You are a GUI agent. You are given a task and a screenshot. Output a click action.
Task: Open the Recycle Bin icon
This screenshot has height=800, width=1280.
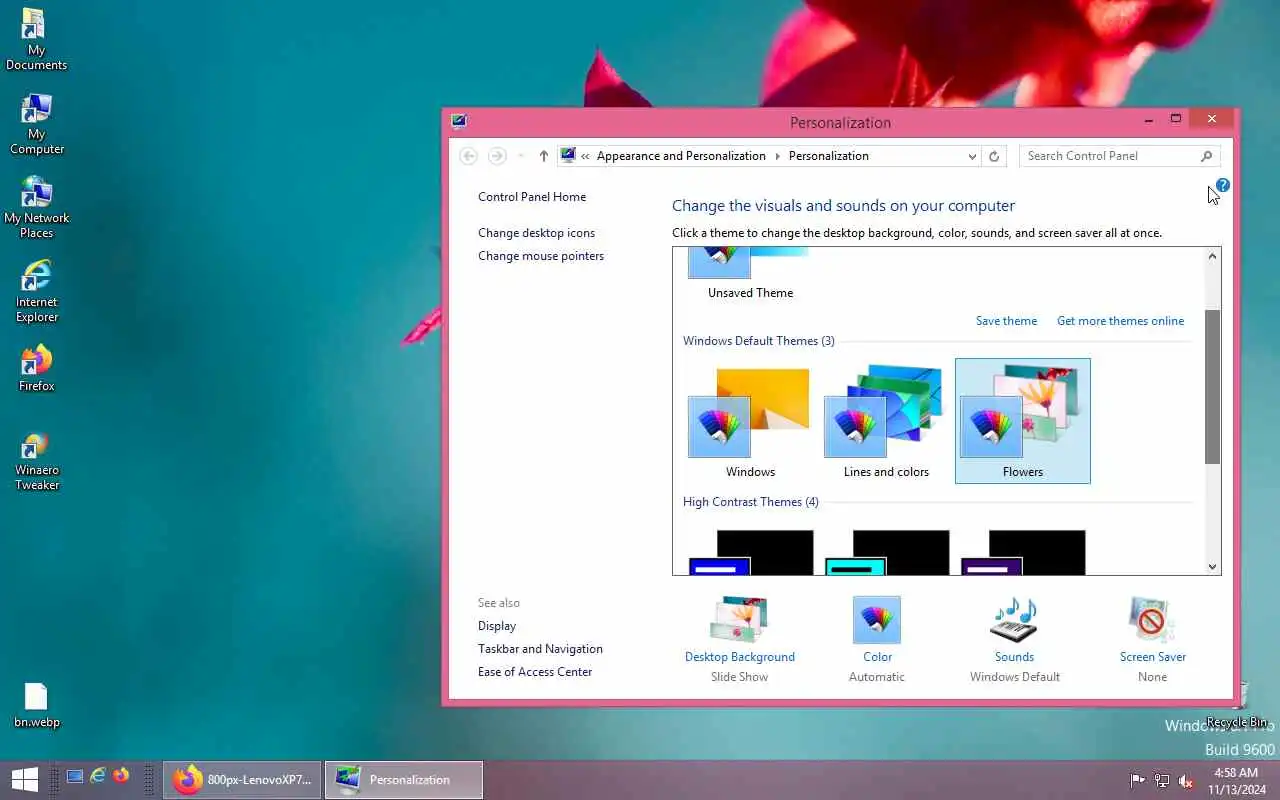1237,706
